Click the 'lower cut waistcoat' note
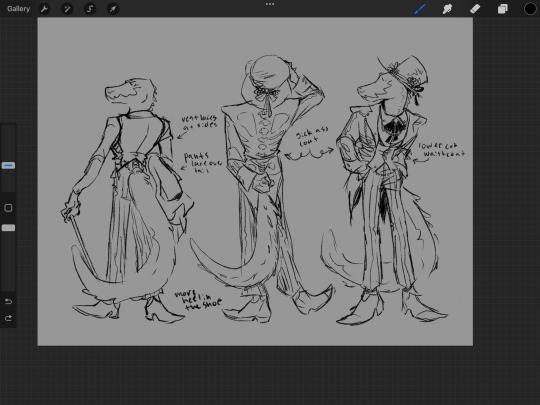 [x=441, y=150]
